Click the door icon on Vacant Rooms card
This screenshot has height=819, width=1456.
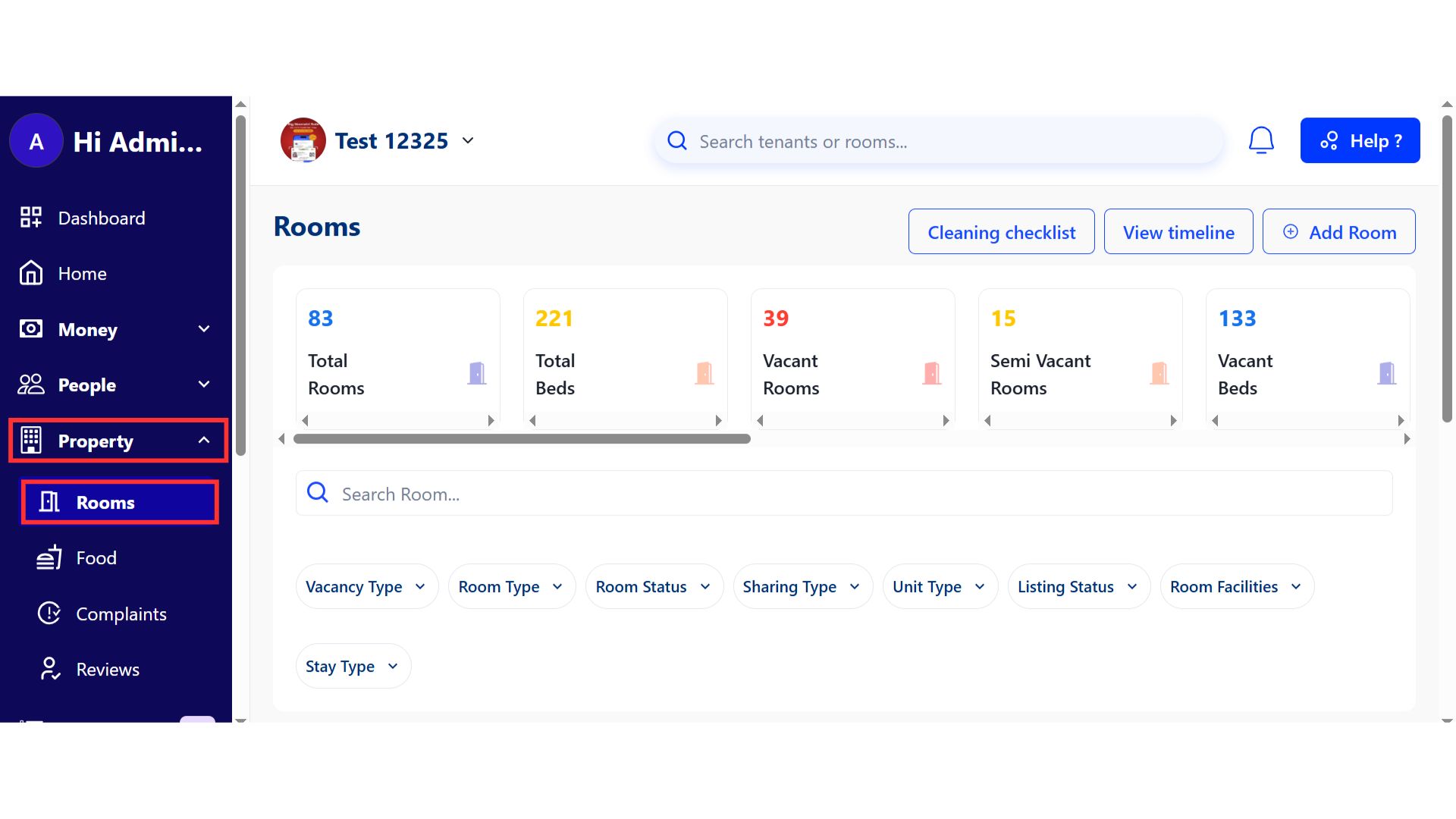(x=931, y=373)
